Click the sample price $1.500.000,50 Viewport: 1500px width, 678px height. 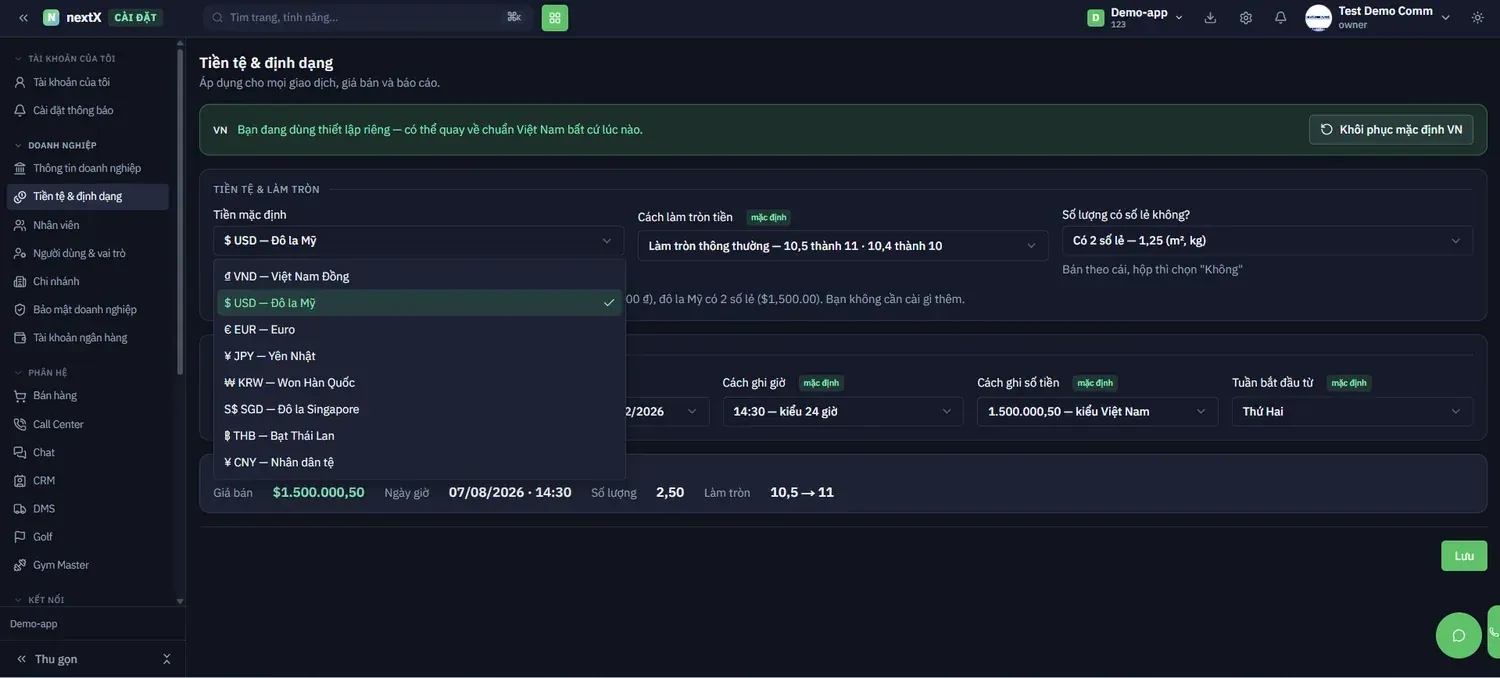pyautogui.click(x=318, y=492)
